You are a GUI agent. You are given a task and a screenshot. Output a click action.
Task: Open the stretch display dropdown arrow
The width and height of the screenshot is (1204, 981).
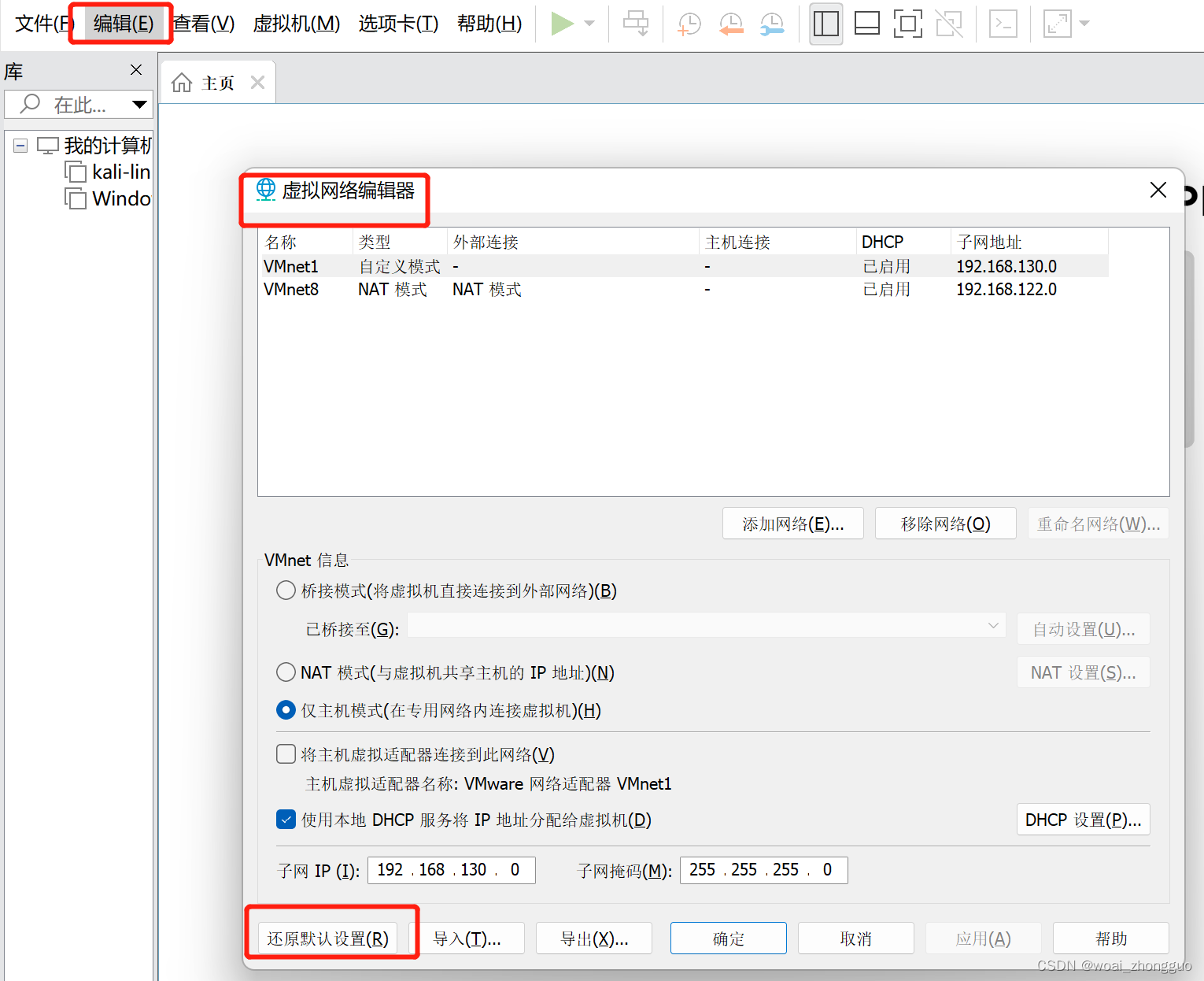tap(1084, 24)
